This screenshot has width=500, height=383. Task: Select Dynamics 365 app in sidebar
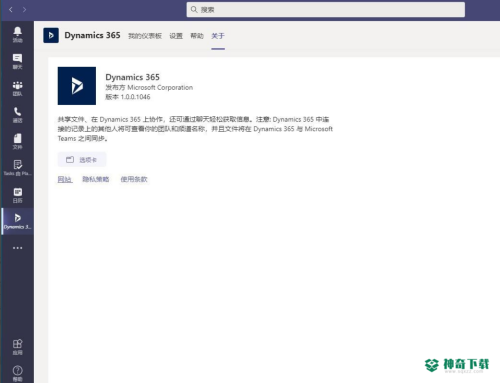tap(17, 221)
